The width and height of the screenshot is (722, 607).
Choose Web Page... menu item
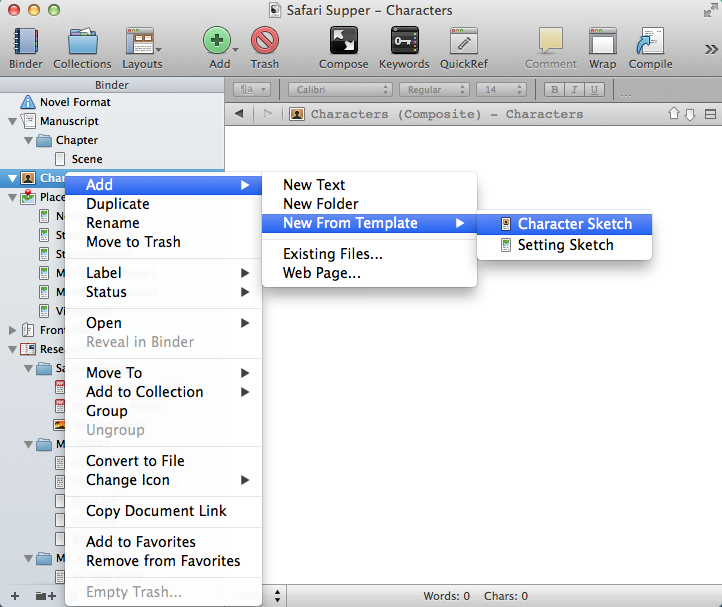click(369, 273)
